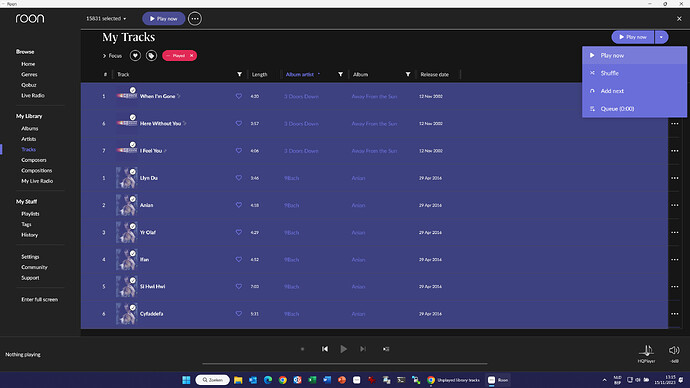Viewport: 690px width, 388px height.
Task: Click the Enter full screen link
Action: [x=40, y=299]
